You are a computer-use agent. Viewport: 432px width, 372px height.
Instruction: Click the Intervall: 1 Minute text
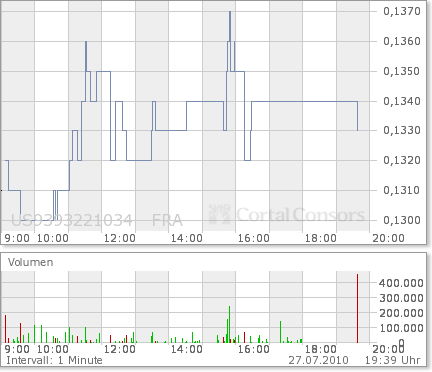(54, 360)
